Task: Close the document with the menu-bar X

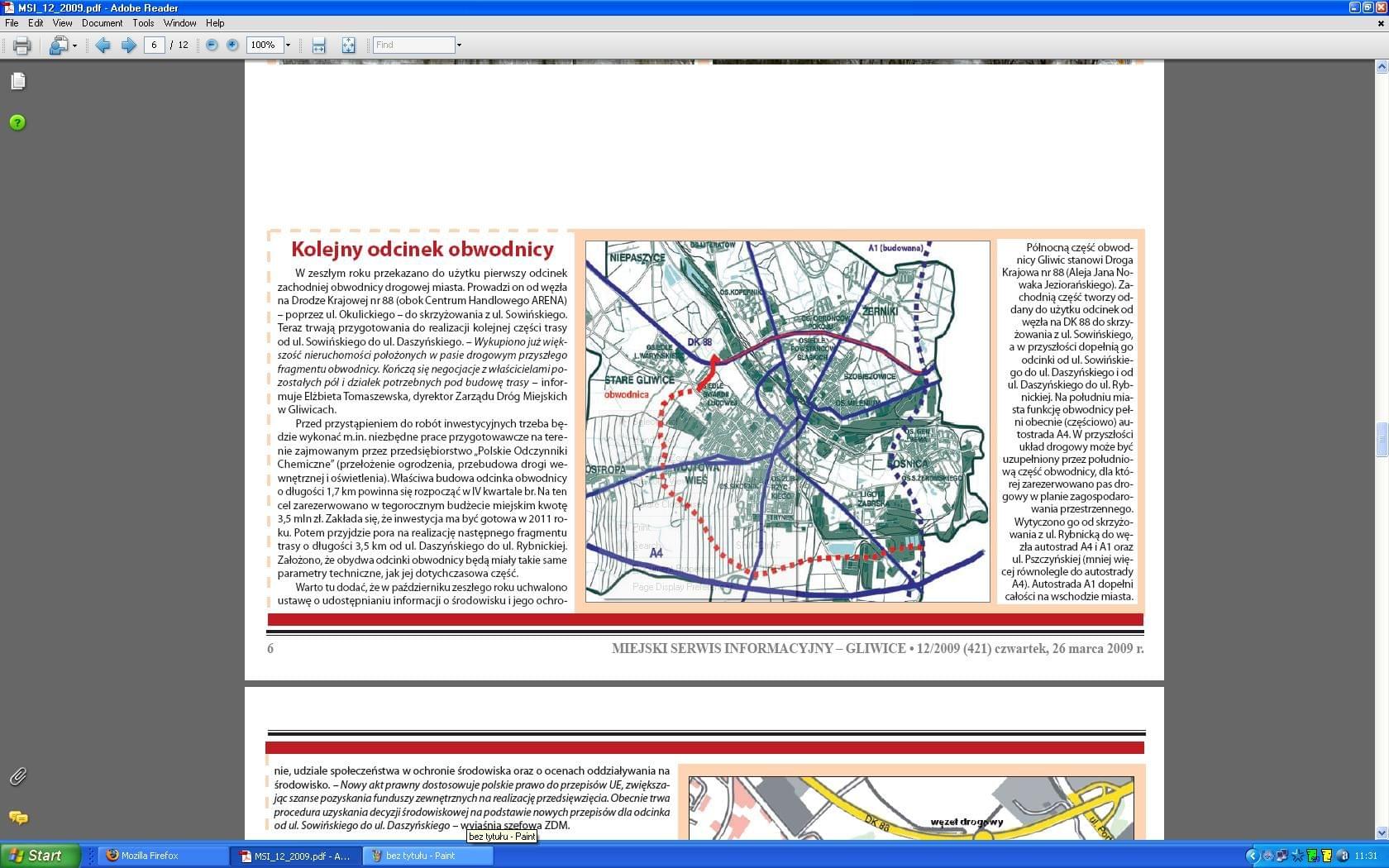Action: pos(1381,23)
